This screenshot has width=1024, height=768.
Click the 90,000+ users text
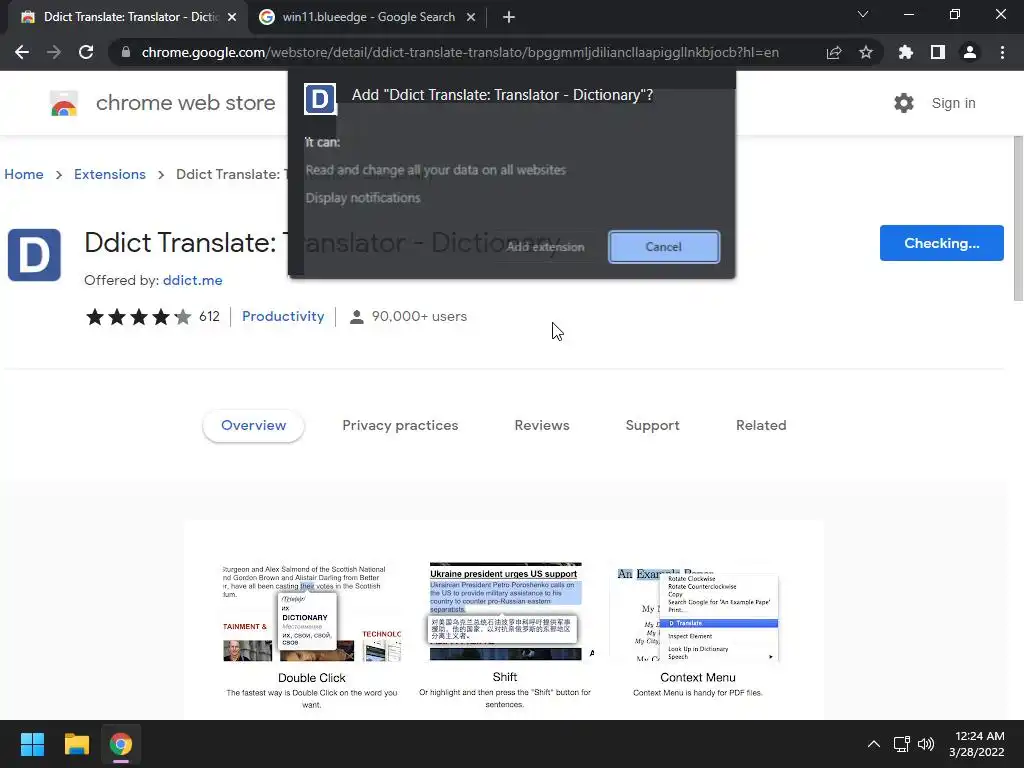pos(419,316)
